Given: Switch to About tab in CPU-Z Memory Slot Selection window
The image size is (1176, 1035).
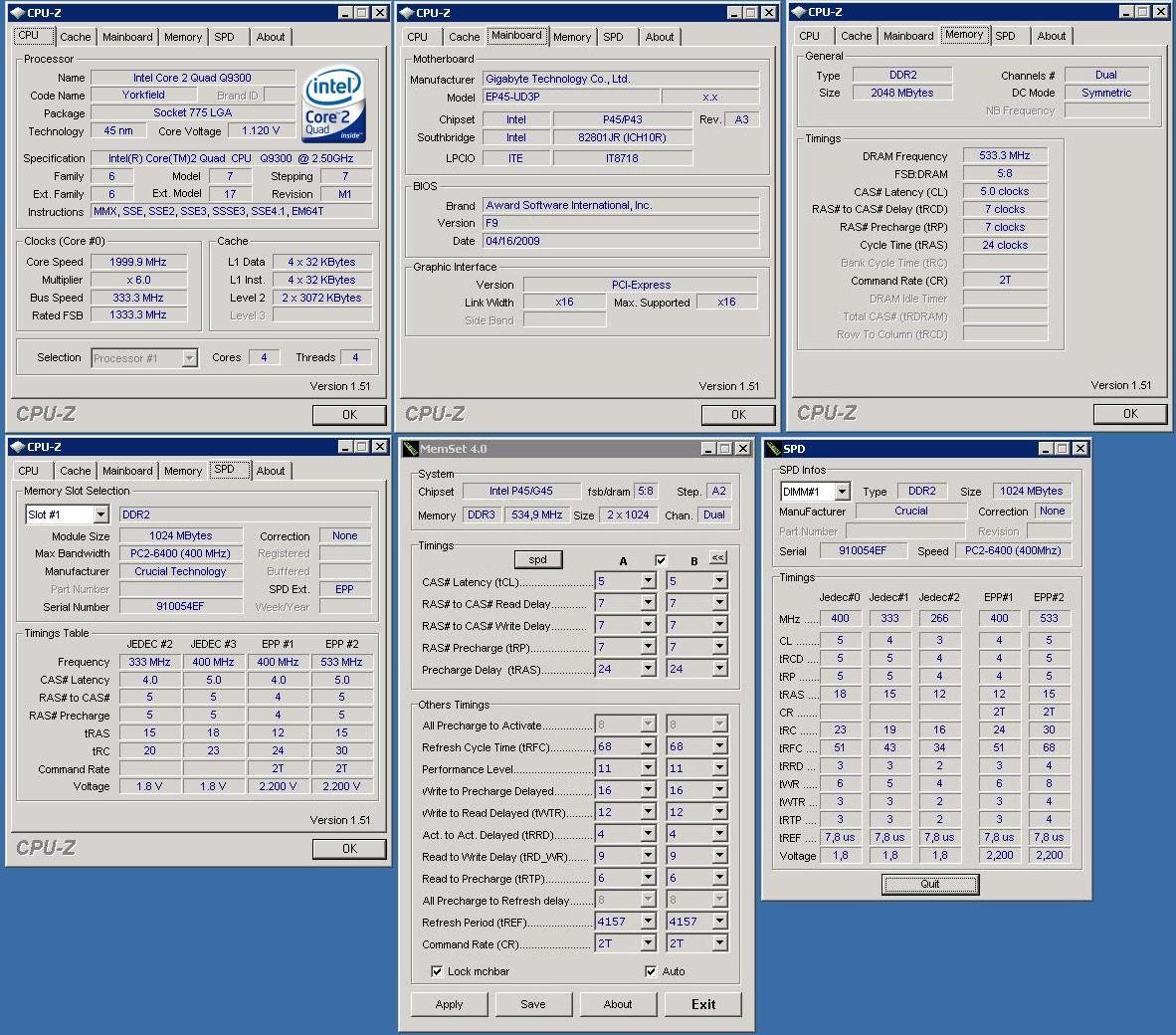Looking at the screenshot, I should coord(271,471).
